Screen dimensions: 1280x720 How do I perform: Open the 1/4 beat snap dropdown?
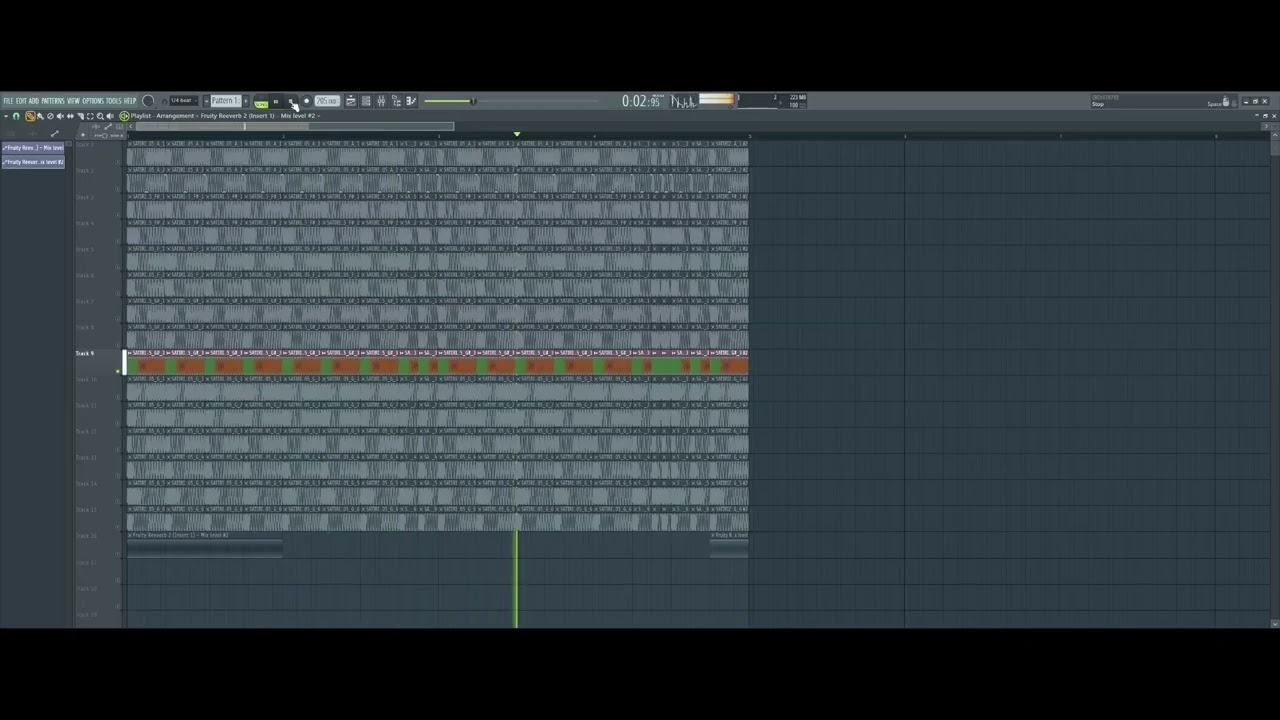click(183, 101)
